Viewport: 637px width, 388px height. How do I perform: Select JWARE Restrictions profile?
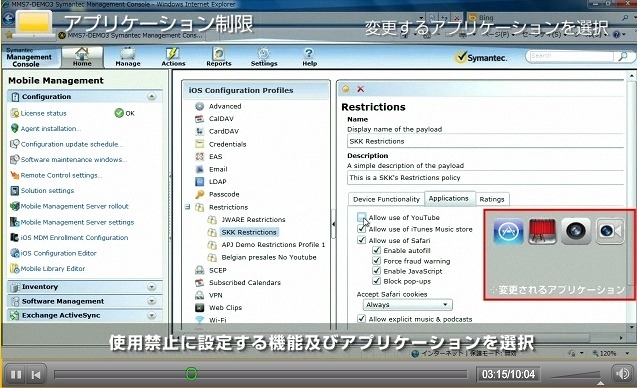[253, 219]
